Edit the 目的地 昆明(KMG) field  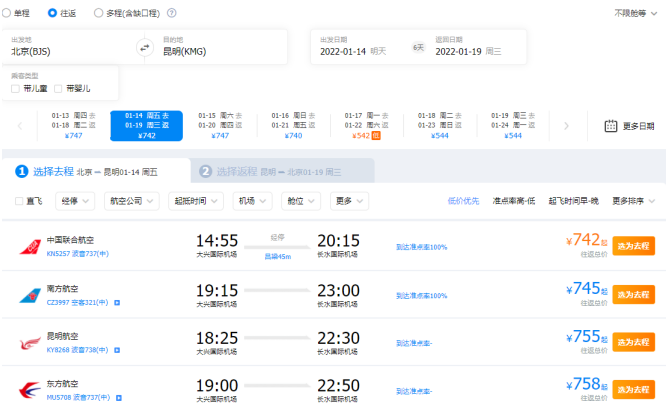pos(216,47)
